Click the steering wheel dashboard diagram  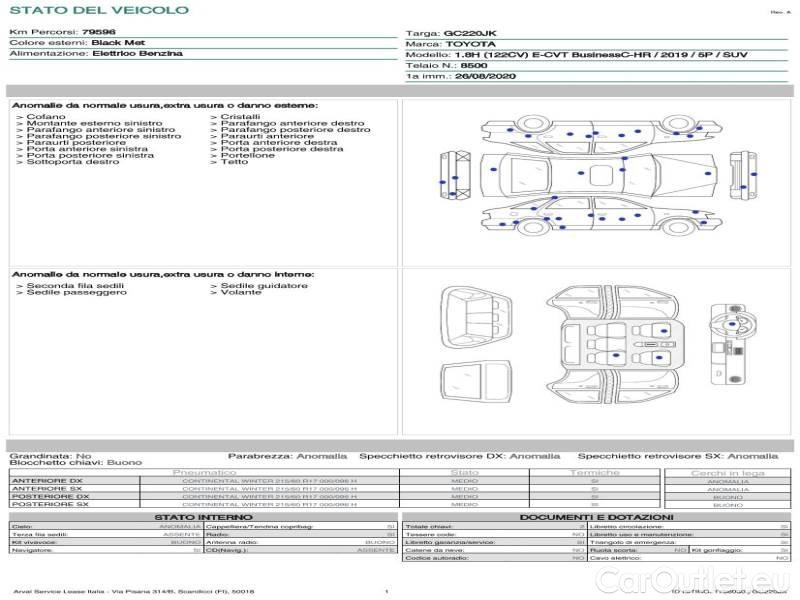pyautogui.click(x=733, y=344)
